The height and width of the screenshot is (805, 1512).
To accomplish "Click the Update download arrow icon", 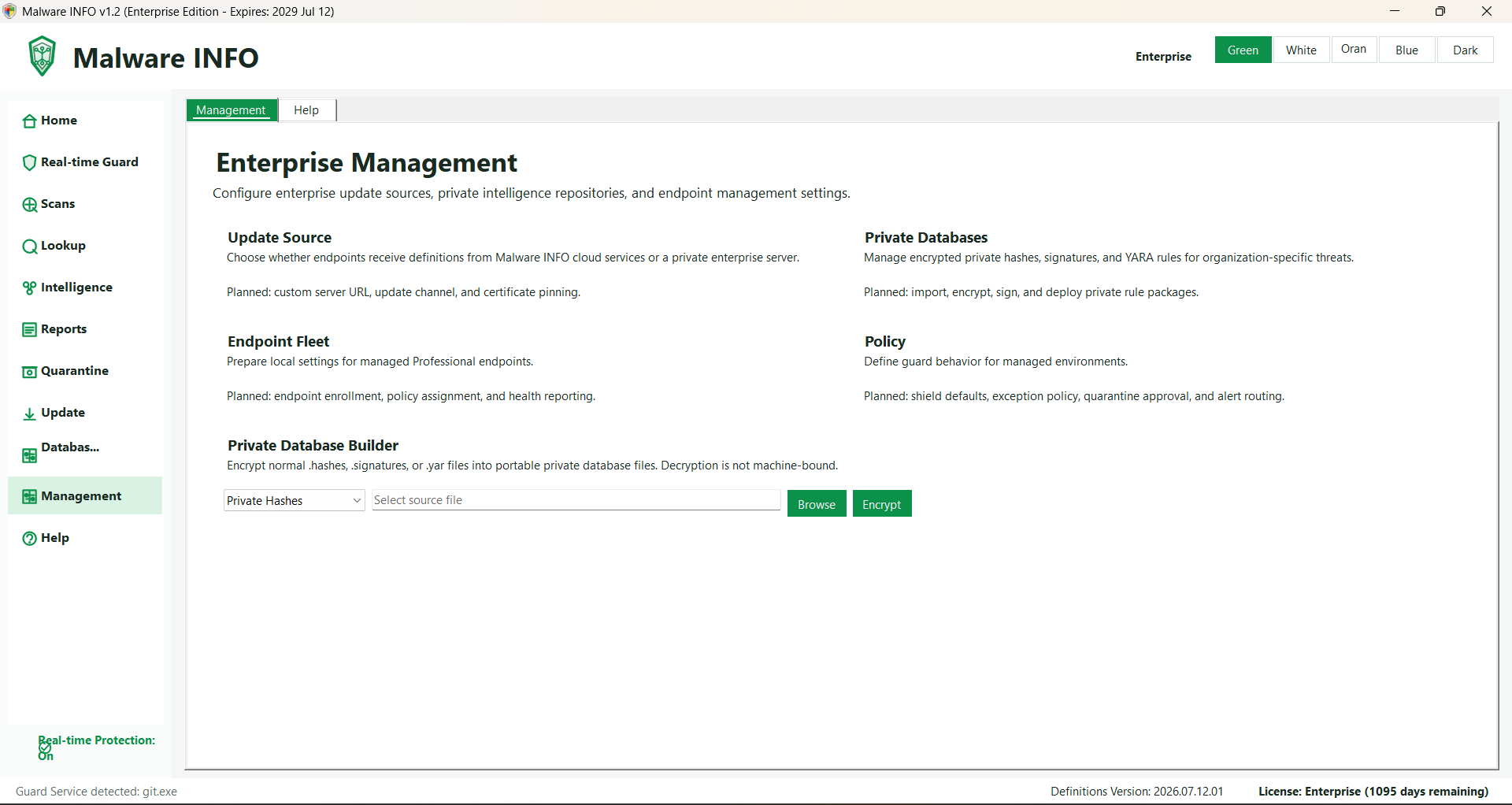I will [29, 414].
